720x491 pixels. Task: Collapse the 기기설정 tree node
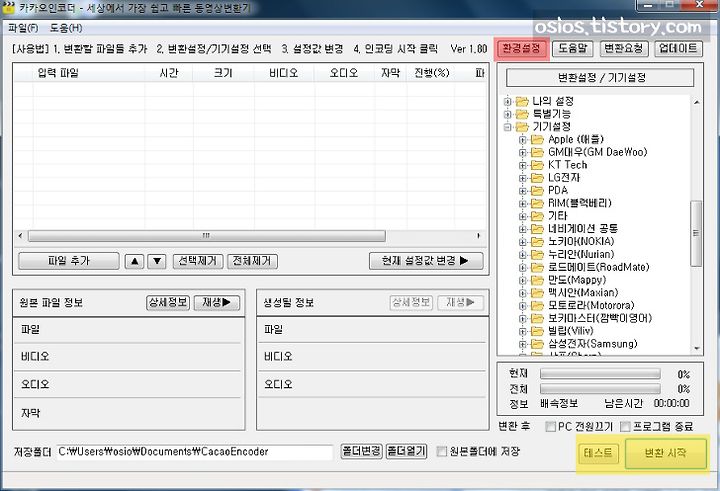[507, 127]
